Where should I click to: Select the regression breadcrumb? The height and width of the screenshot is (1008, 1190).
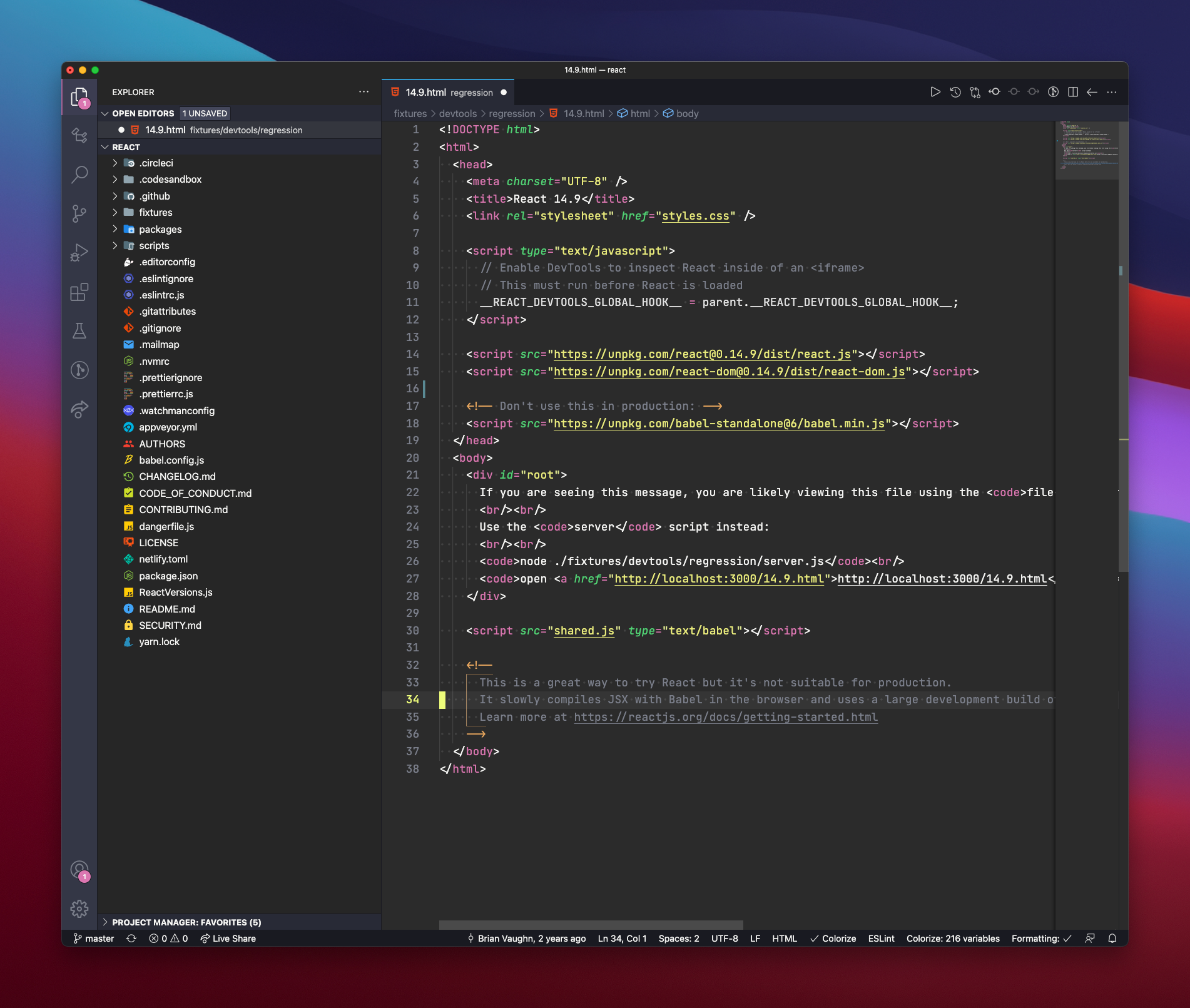pyautogui.click(x=512, y=113)
